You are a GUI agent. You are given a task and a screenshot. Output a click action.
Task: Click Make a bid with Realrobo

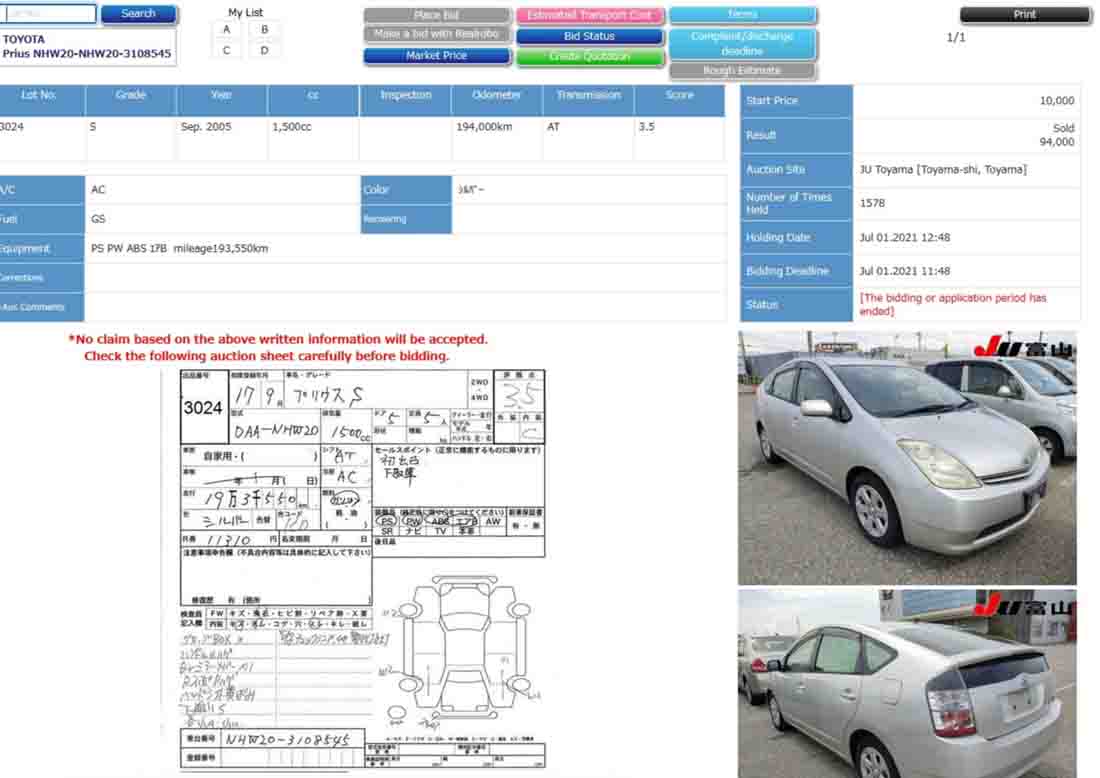tap(436, 34)
